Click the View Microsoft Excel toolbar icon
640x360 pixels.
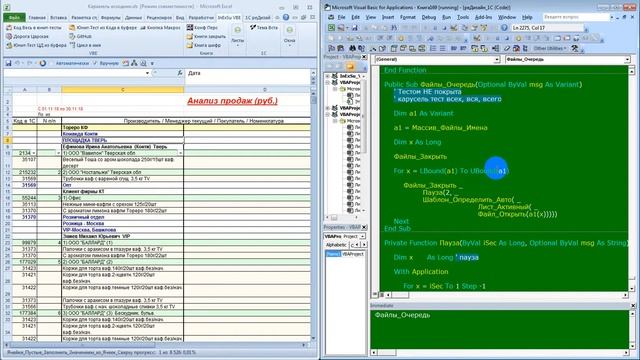pos(331,28)
